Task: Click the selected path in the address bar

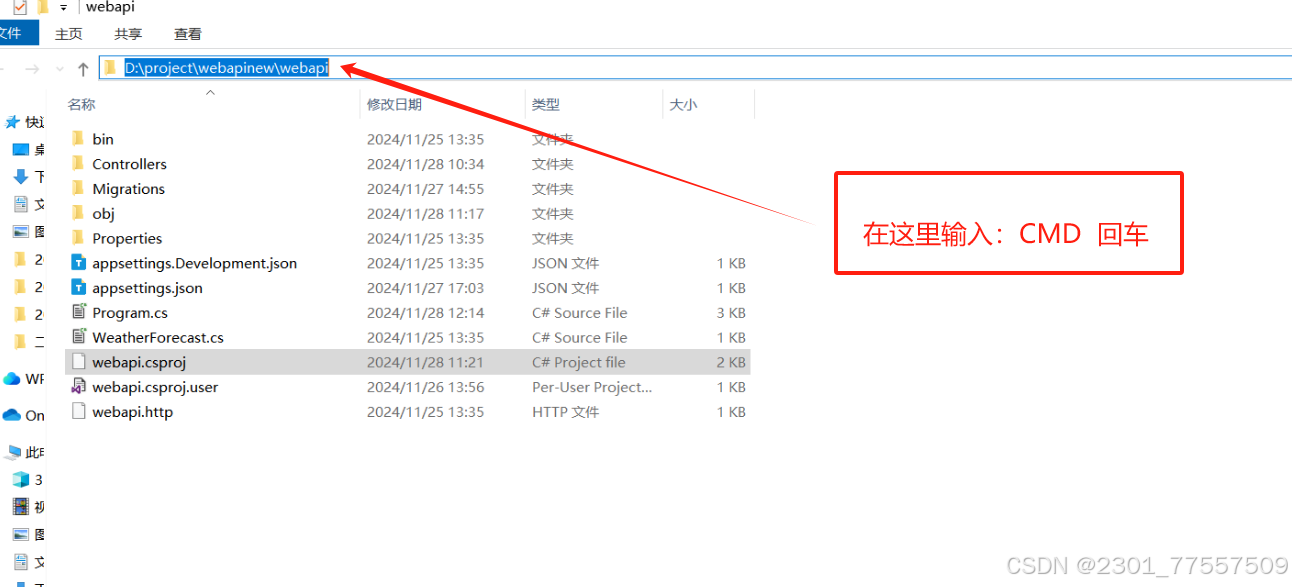Action: [225, 67]
